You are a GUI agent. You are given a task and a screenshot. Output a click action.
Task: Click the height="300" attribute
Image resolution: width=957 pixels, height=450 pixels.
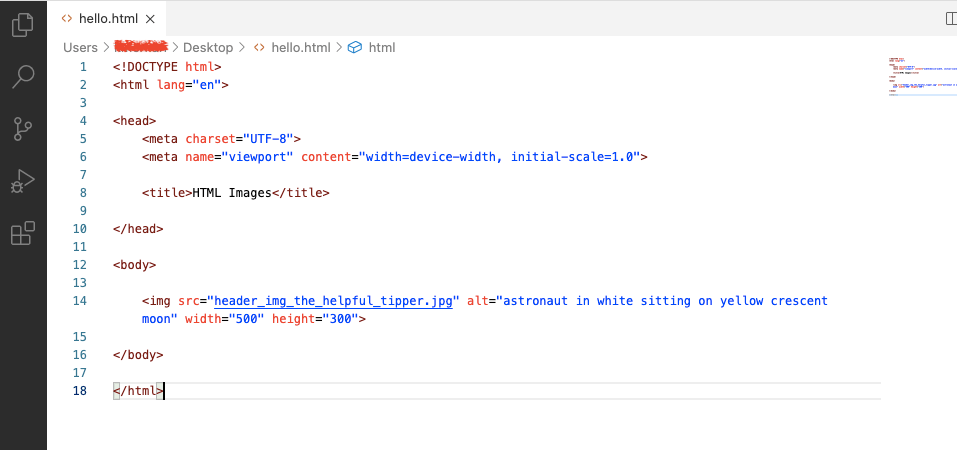tap(315, 319)
